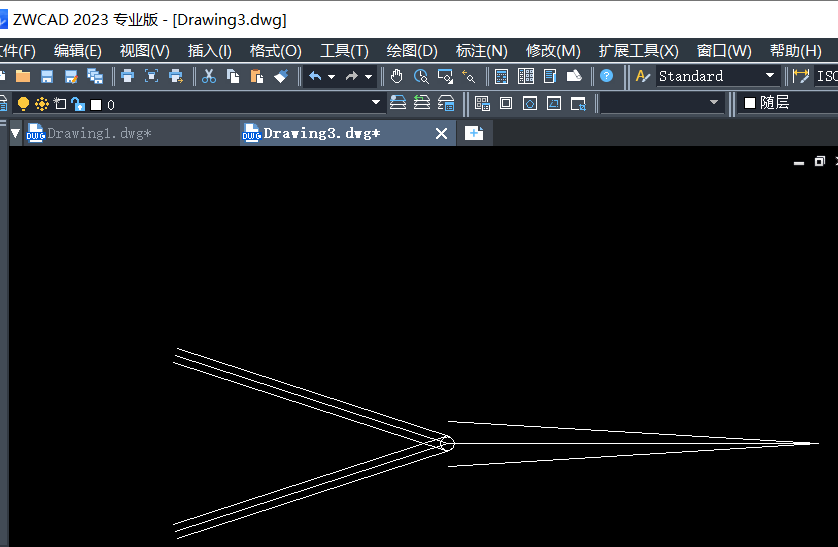This screenshot has height=547, width=838.
Task: Select the Realtime Zoom tool
Action: click(421, 76)
